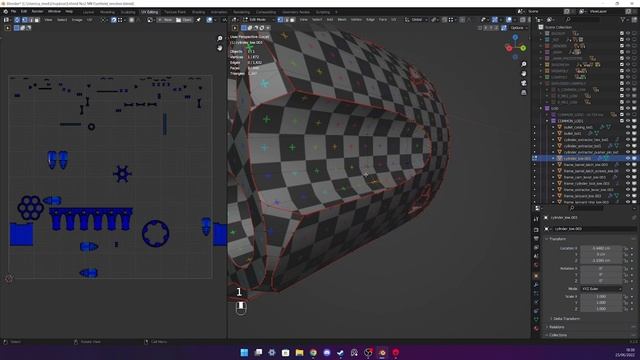This screenshot has width=640, height=360.
Task: Switch to the UV Editing workspace tab
Action: click(x=149, y=12)
